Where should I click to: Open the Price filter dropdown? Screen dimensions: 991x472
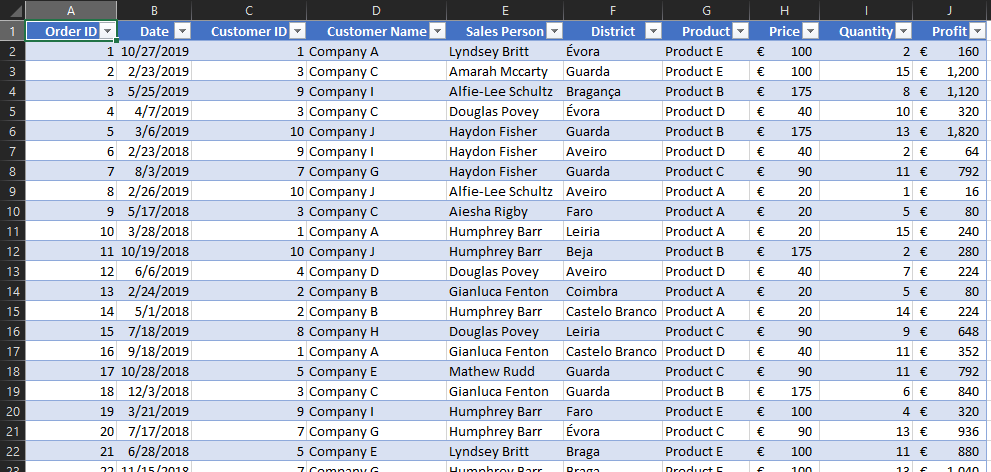[x=810, y=32]
